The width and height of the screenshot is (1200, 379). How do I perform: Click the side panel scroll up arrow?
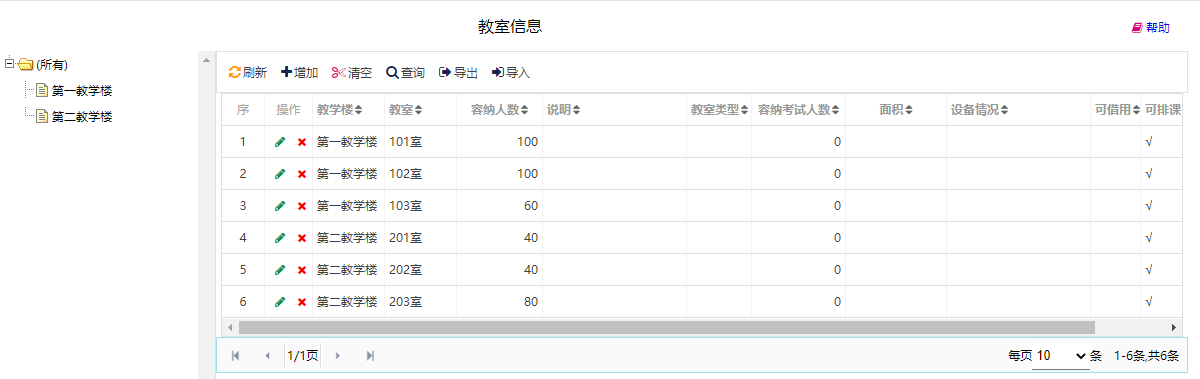tap(207, 60)
